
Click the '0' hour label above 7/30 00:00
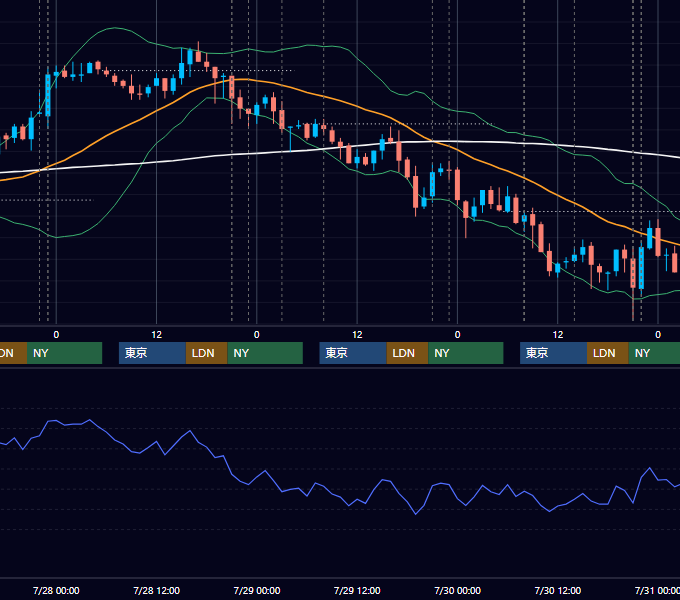(x=458, y=335)
